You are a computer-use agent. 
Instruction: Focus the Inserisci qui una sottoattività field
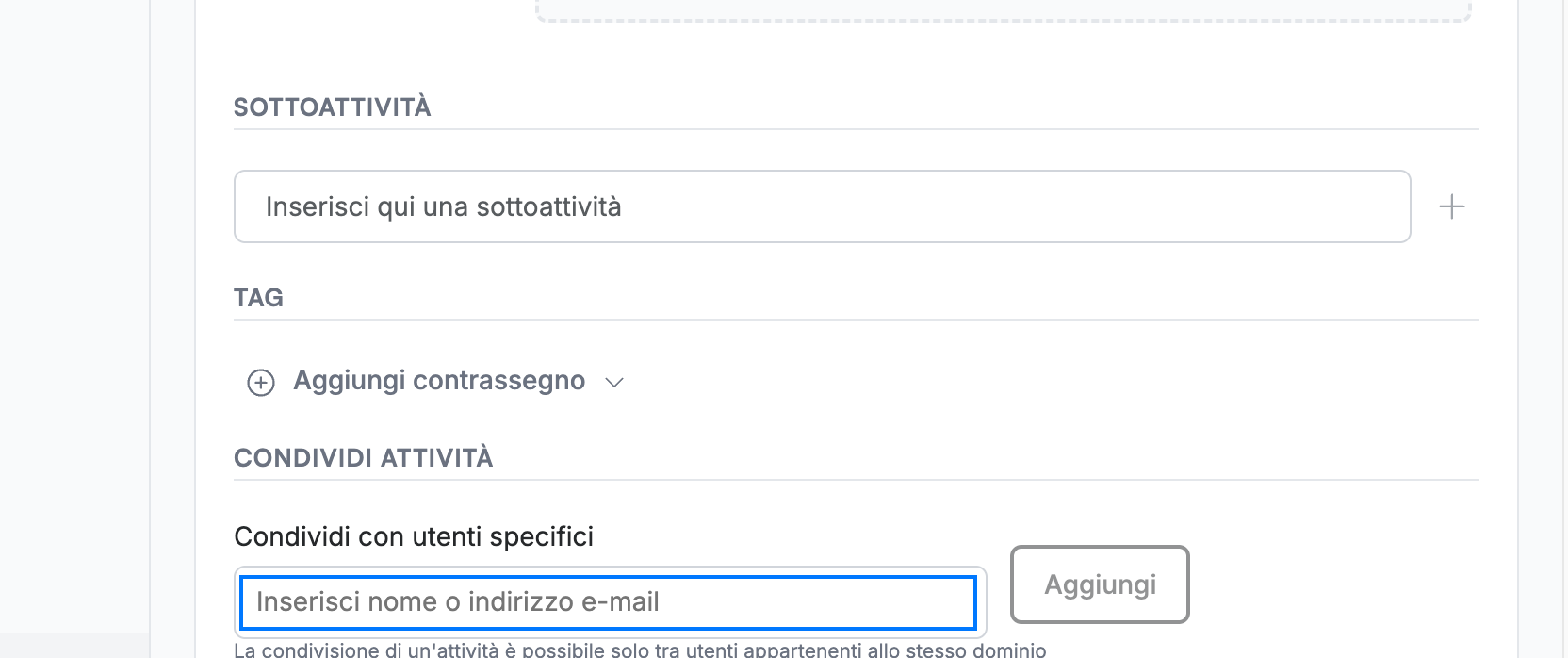822,206
